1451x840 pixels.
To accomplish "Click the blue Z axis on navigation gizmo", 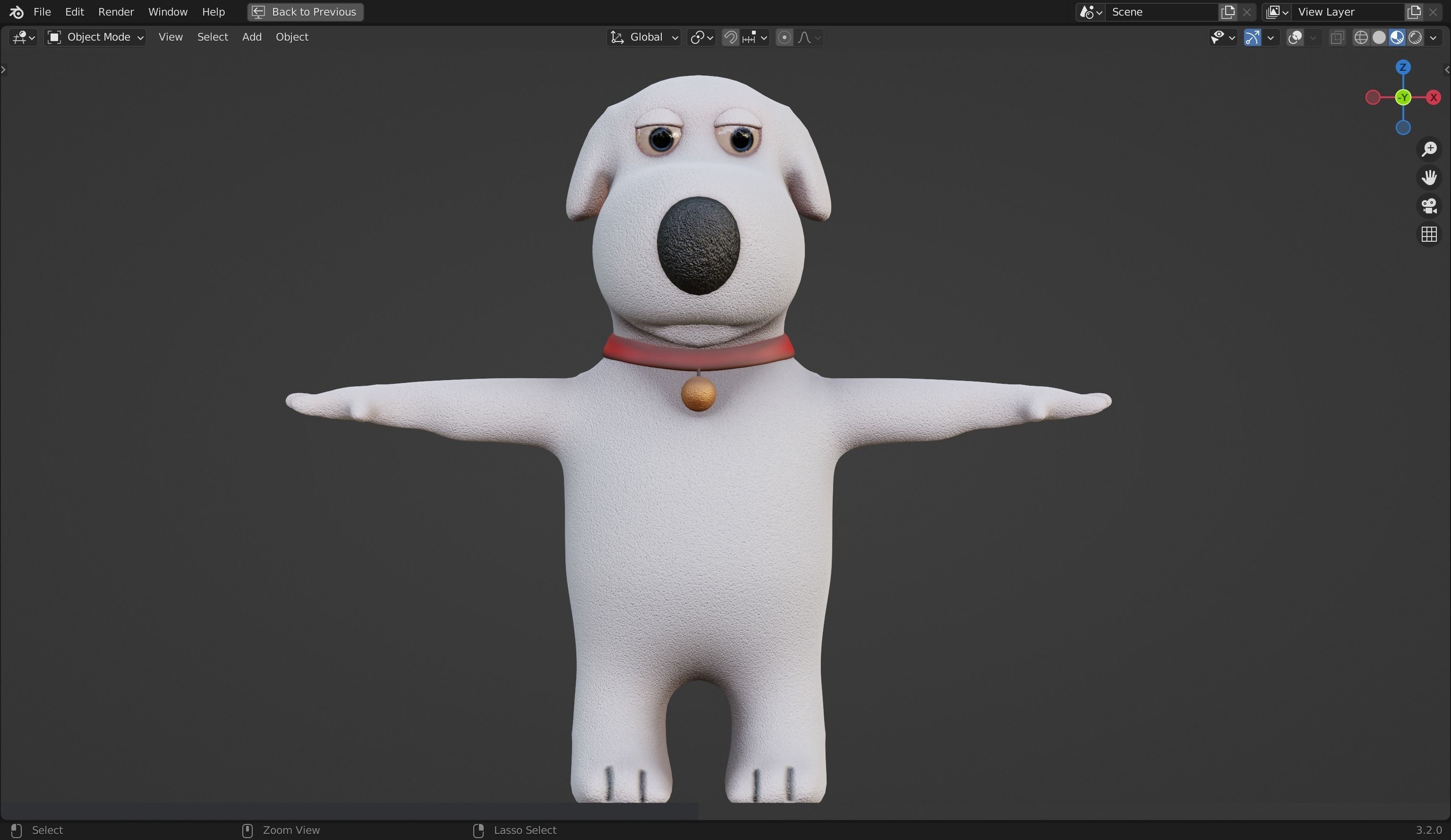I will tap(1403, 68).
